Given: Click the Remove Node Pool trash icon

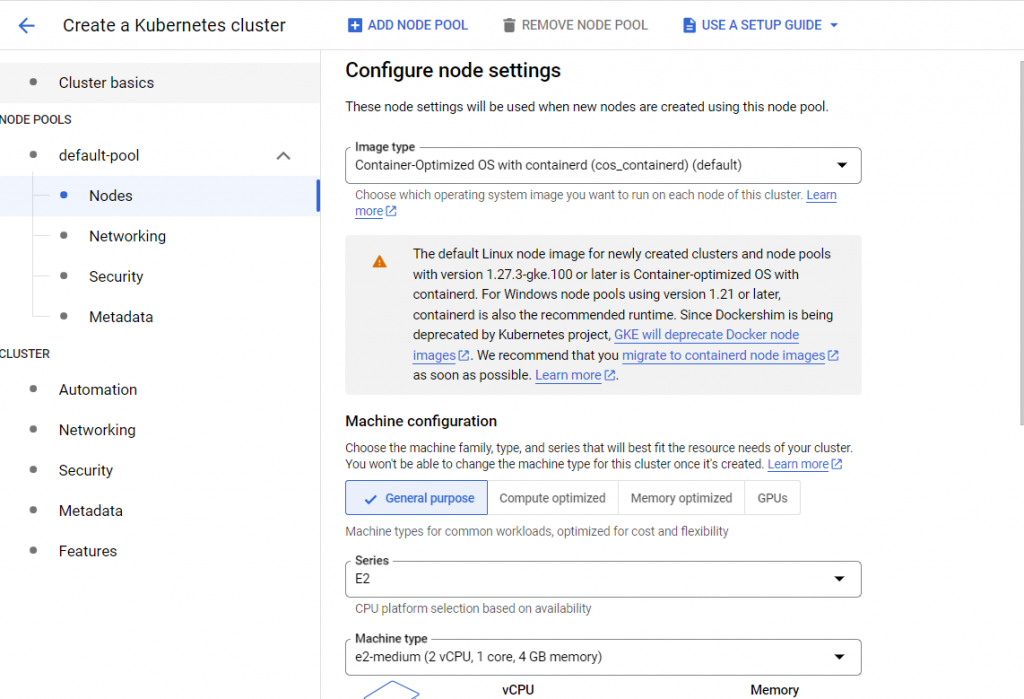Looking at the screenshot, I should 509,25.
